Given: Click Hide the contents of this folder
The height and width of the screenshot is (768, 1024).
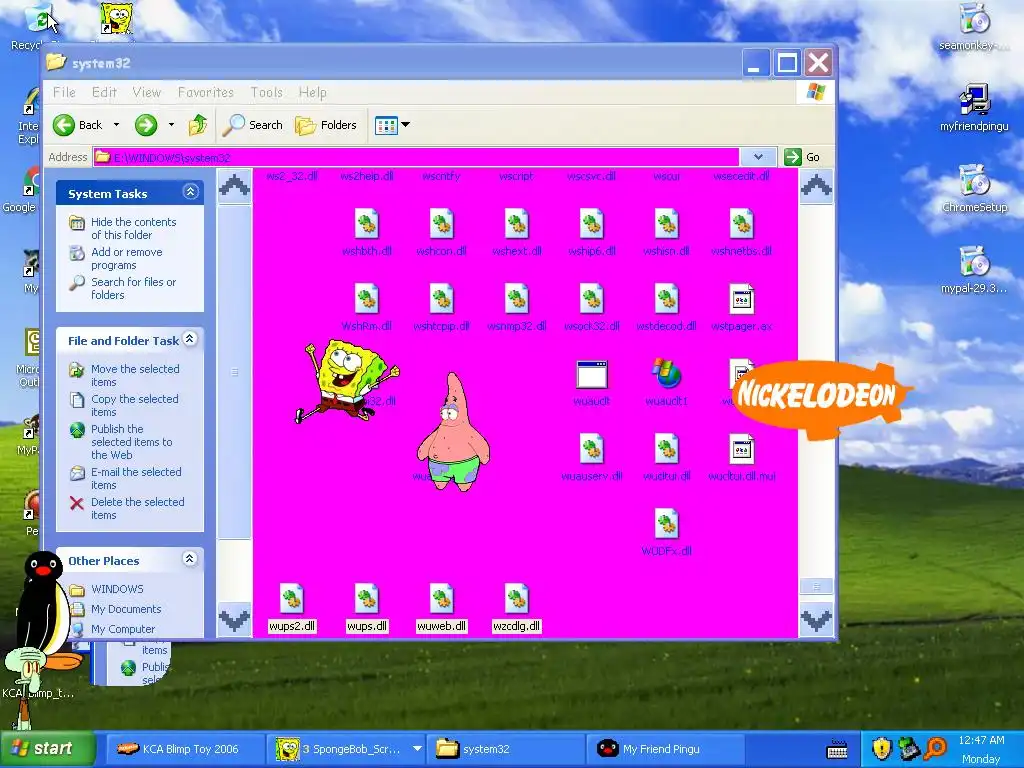Looking at the screenshot, I should point(133,228).
